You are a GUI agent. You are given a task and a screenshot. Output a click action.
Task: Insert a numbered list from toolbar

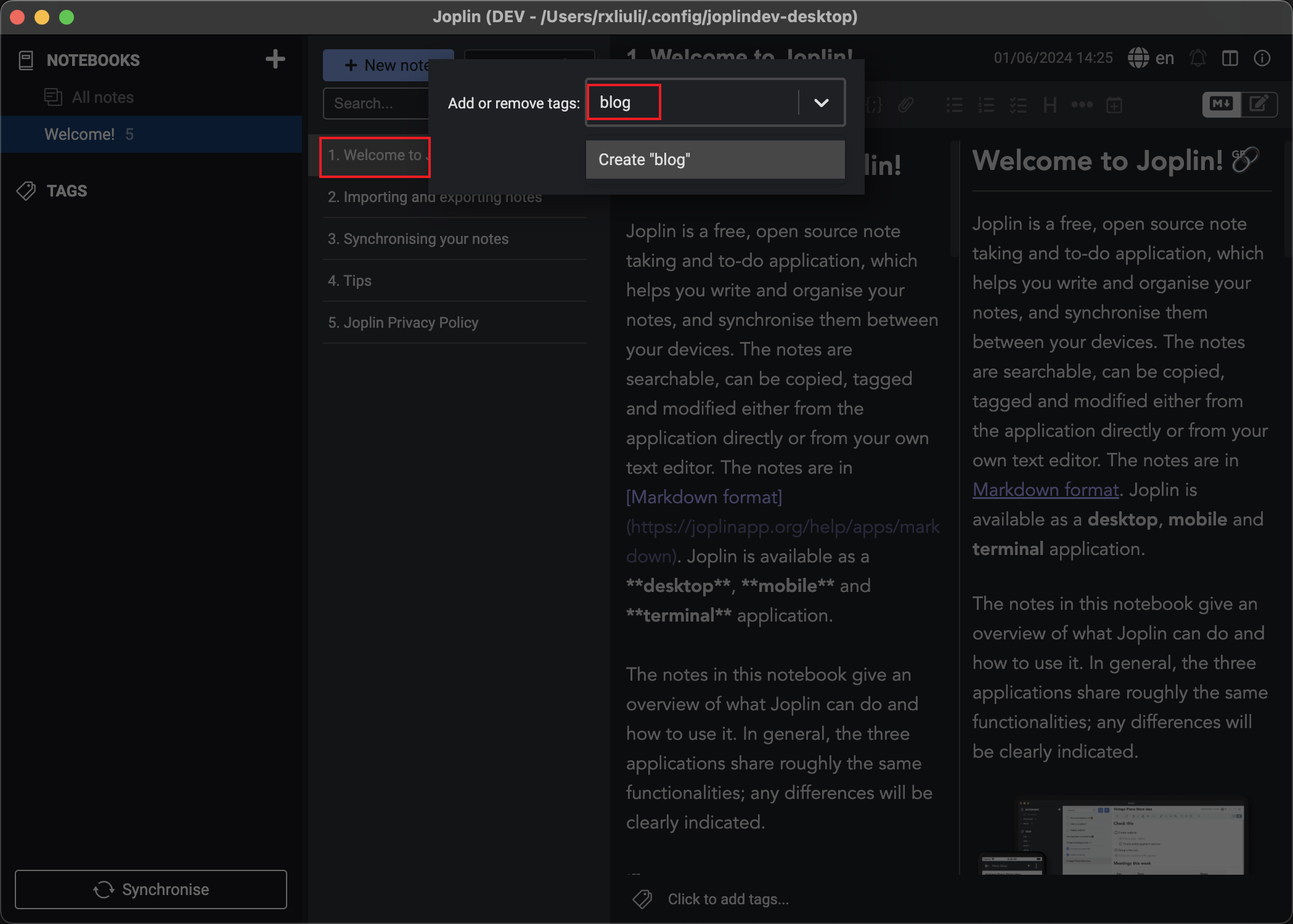coord(986,105)
